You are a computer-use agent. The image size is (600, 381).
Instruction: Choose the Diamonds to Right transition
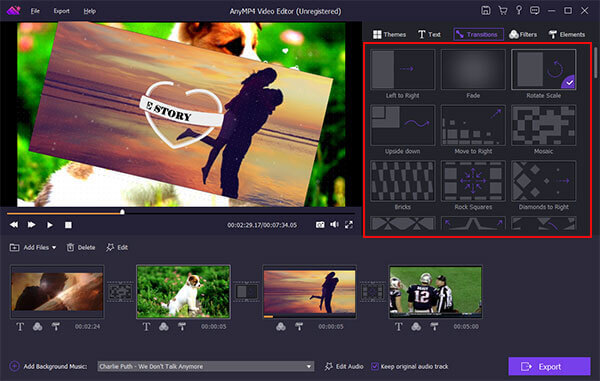pos(543,181)
